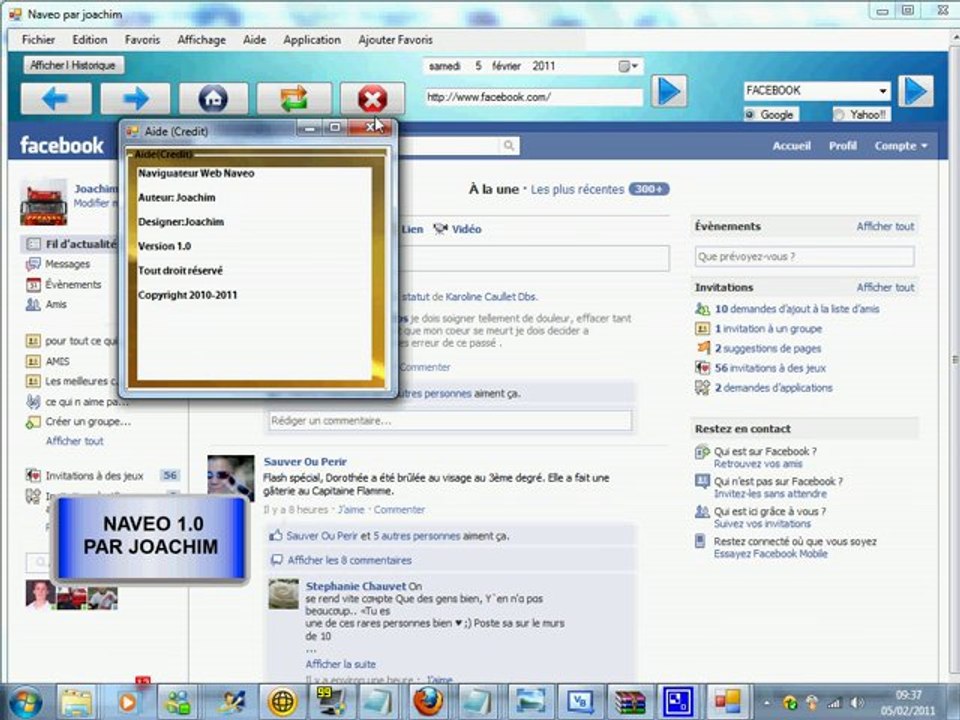Click Essayez Facebook Mobile link

[x=770, y=554]
